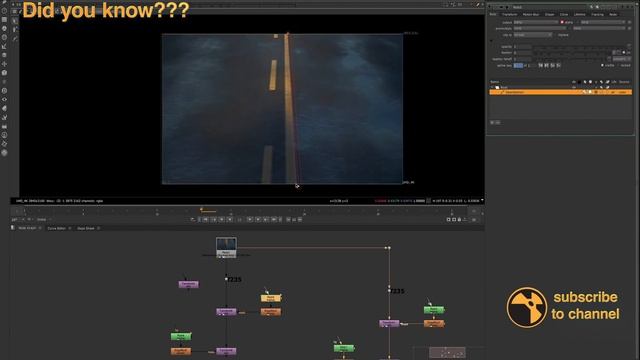The height and width of the screenshot is (360, 640).
Task: Click the node graph minimap in bottom-right corner
Action: 447,353
